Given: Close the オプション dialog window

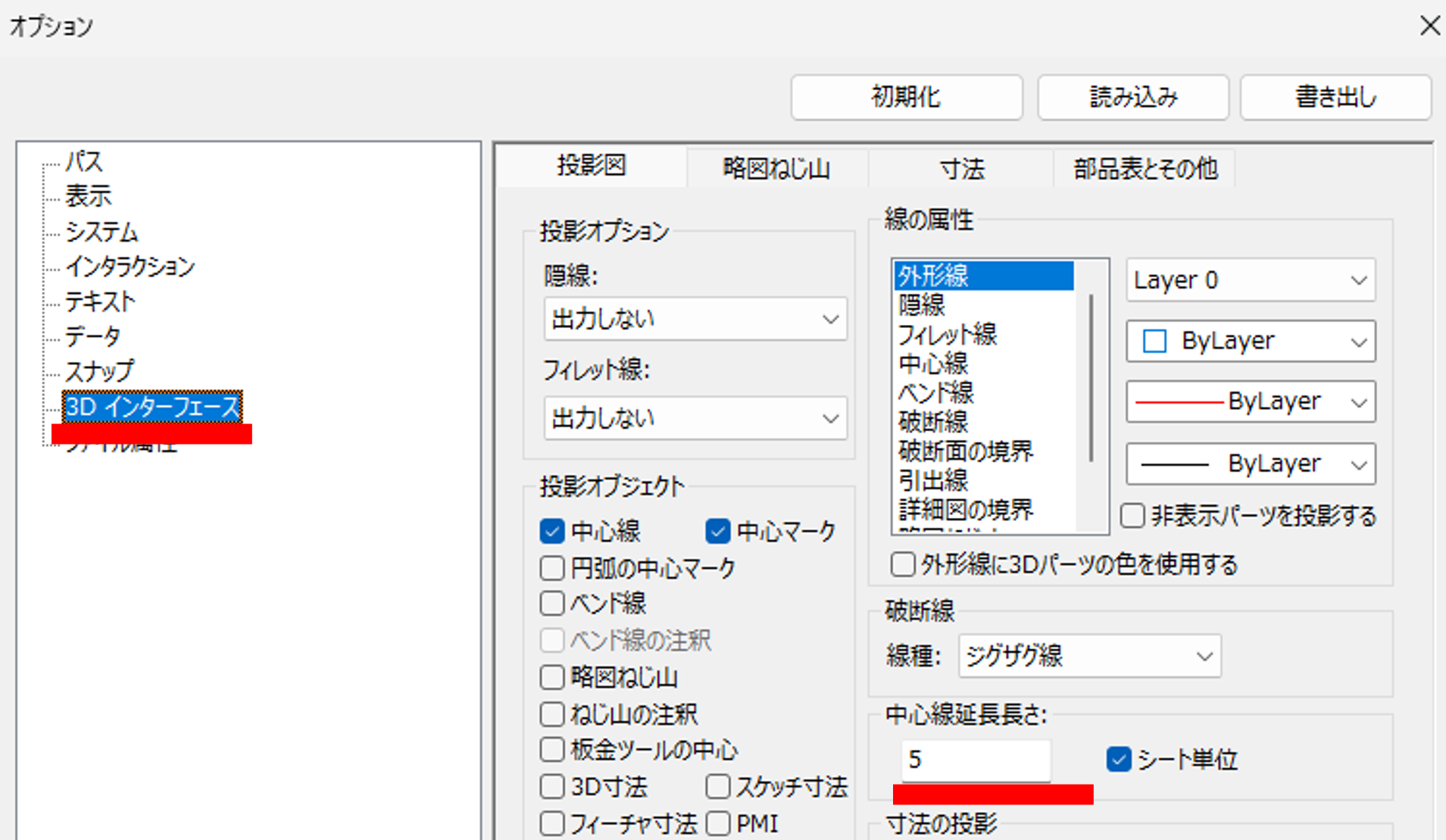Looking at the screenshot, I should tap(1429, 26).
